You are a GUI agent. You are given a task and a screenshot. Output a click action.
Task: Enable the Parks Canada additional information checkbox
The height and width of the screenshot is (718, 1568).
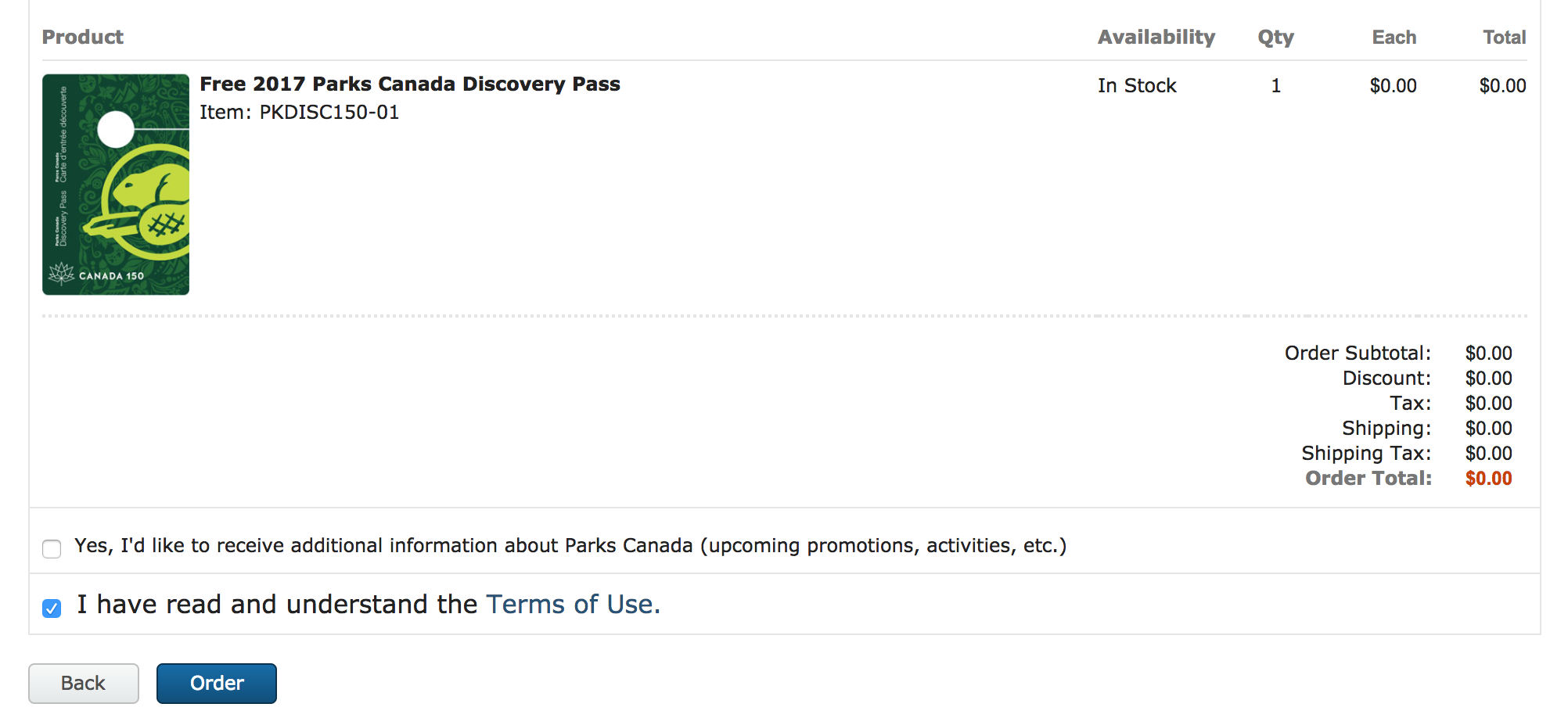(x=52, y=548)
